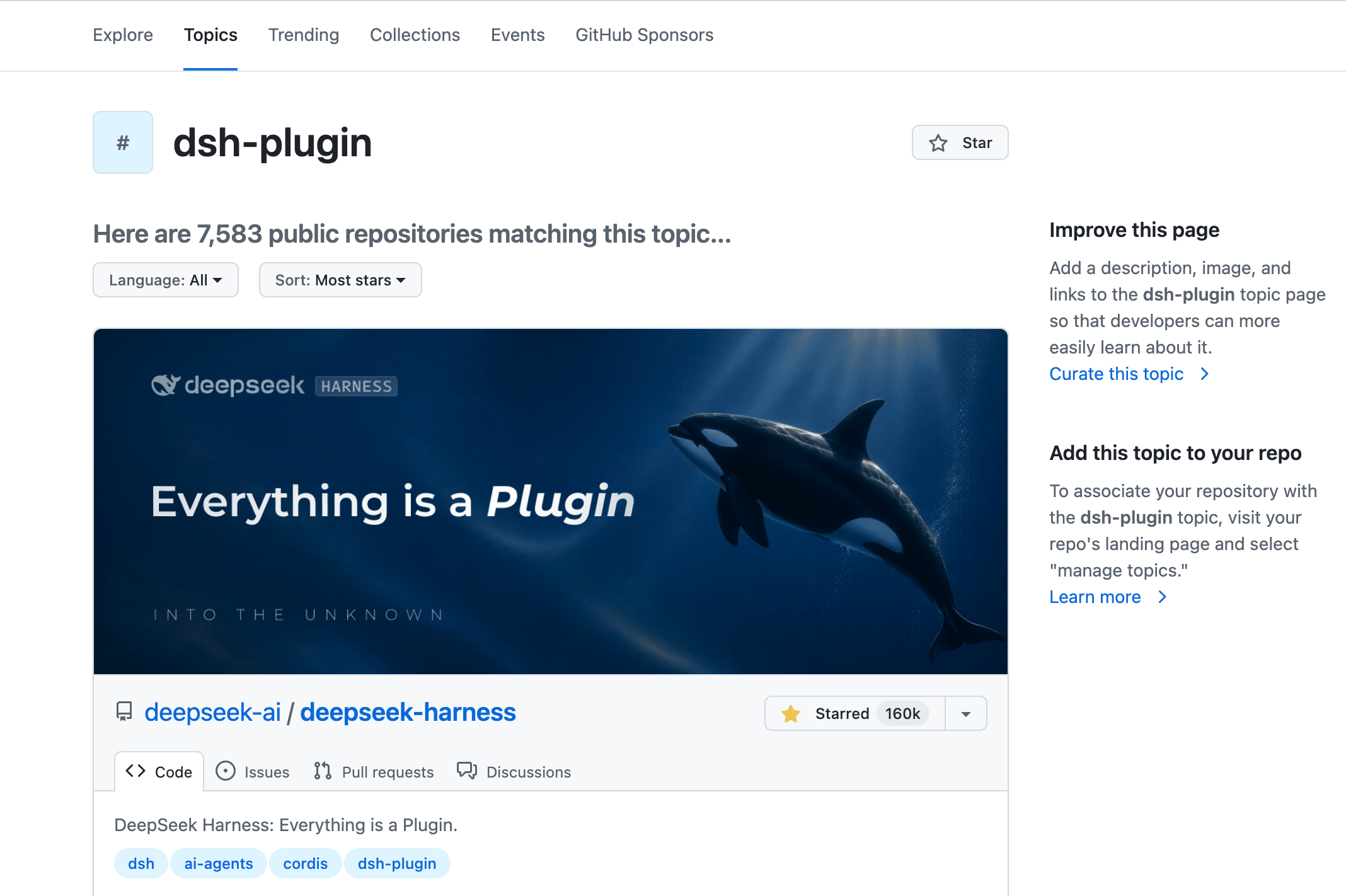Select the ai-agents topic tag
The height and width of the screenshot is (896, 1346).
pos(219,863)
